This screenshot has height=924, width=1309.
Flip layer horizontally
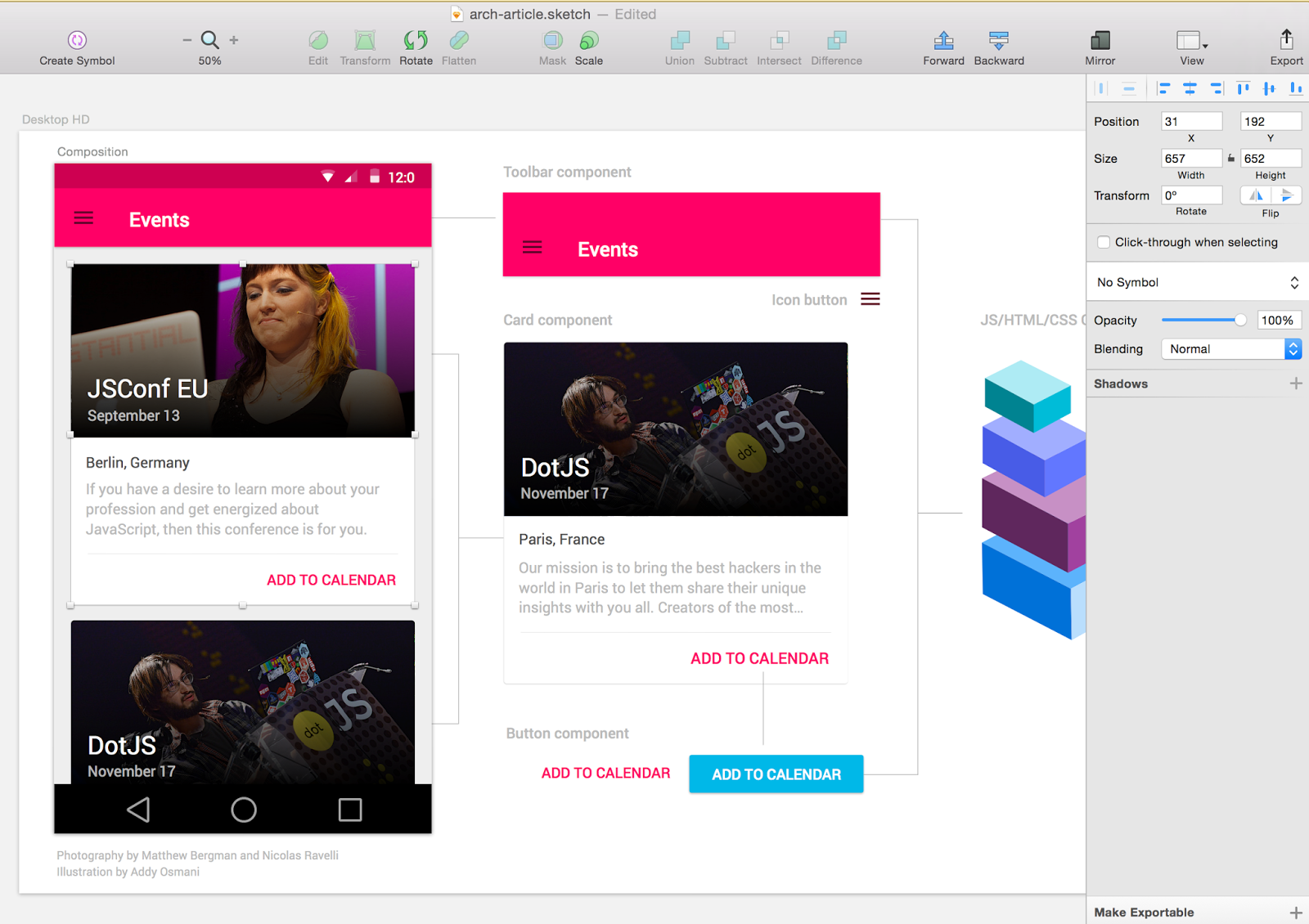point(1256,195)
